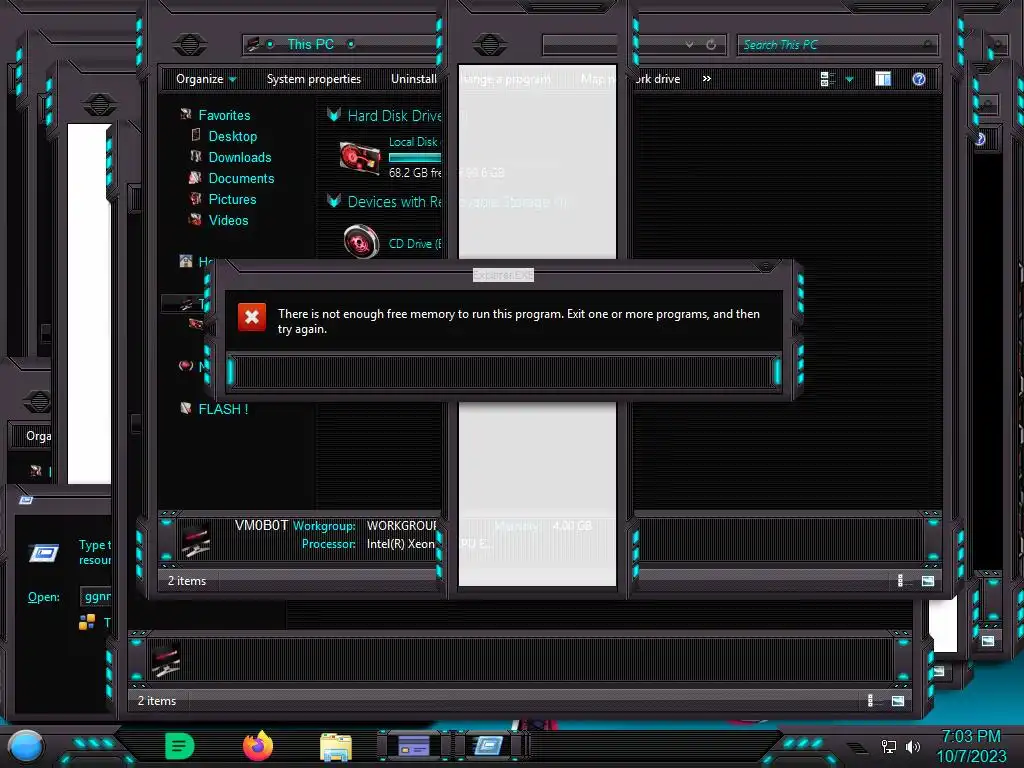Open Firefox from the taskbar

click(x=258, y=746)
